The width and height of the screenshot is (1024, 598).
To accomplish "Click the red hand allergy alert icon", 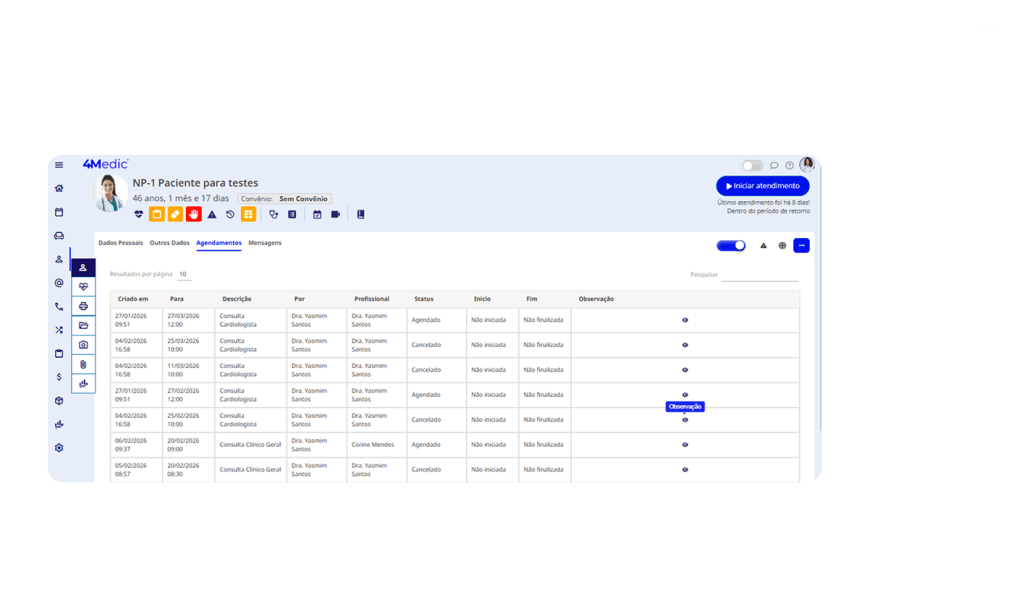I will (194, 214).
